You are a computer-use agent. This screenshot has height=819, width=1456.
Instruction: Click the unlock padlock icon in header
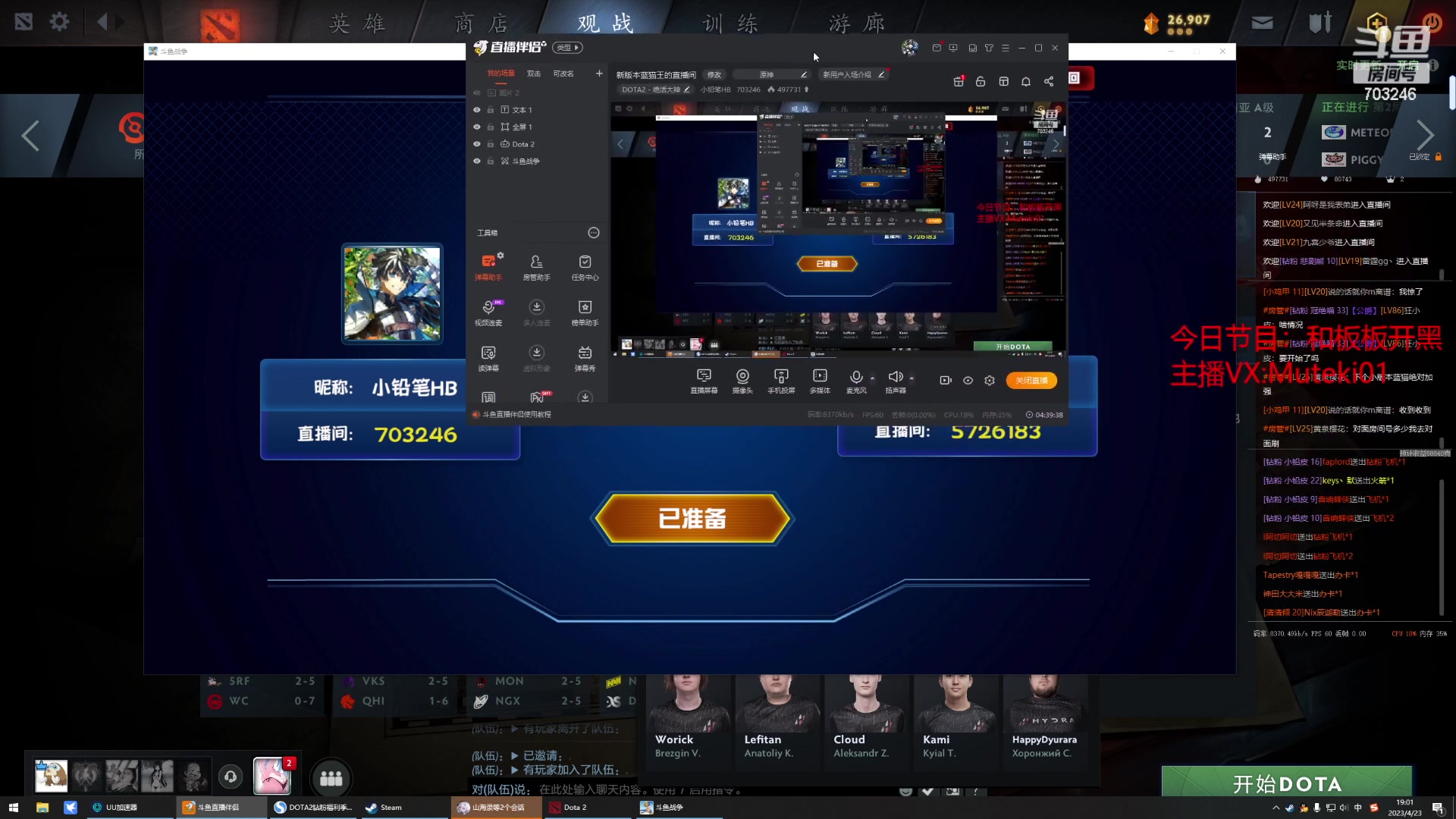[x=981, y=81]
